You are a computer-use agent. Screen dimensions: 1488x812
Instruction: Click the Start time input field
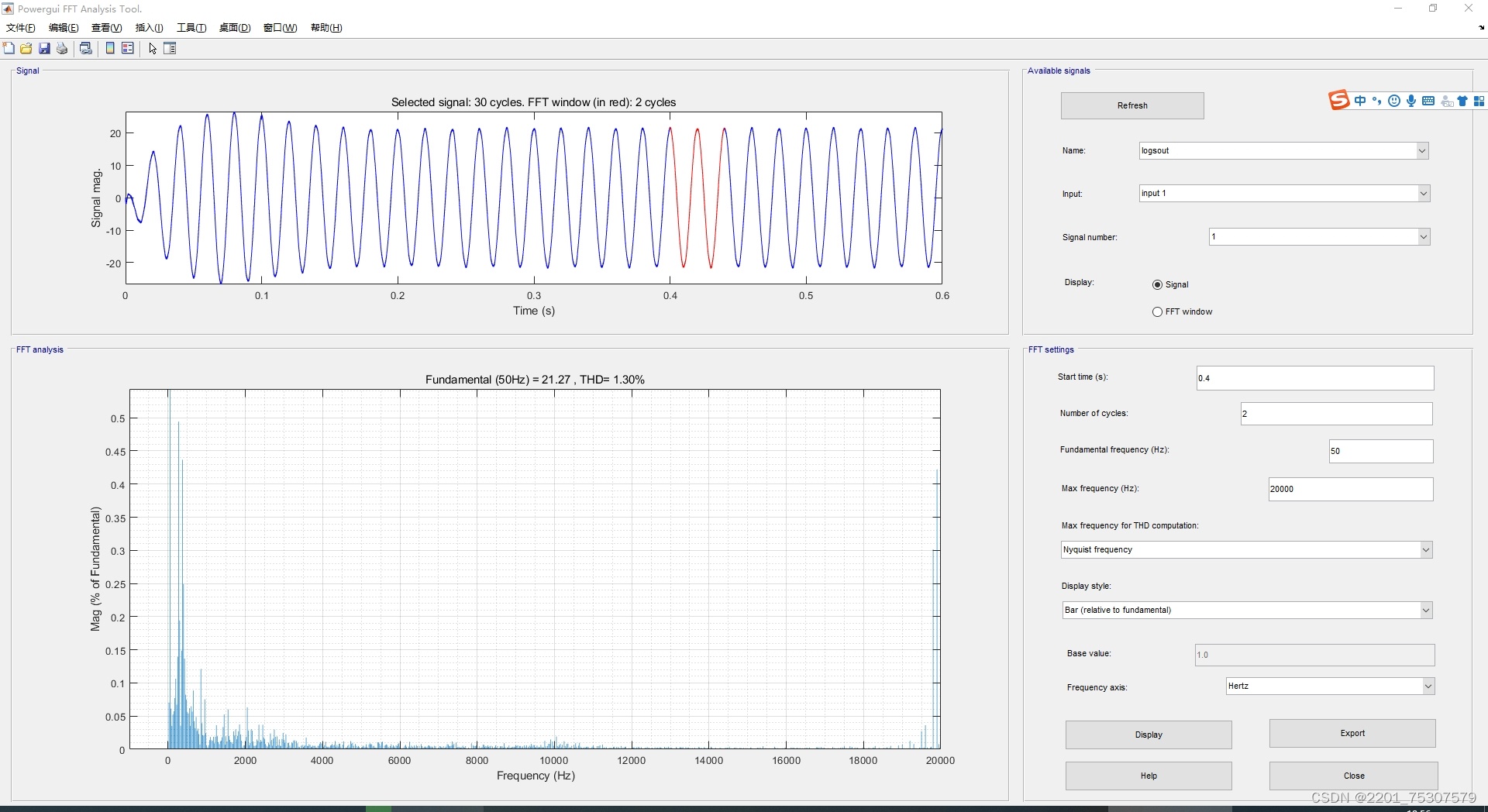click(x=1314, y=378)
